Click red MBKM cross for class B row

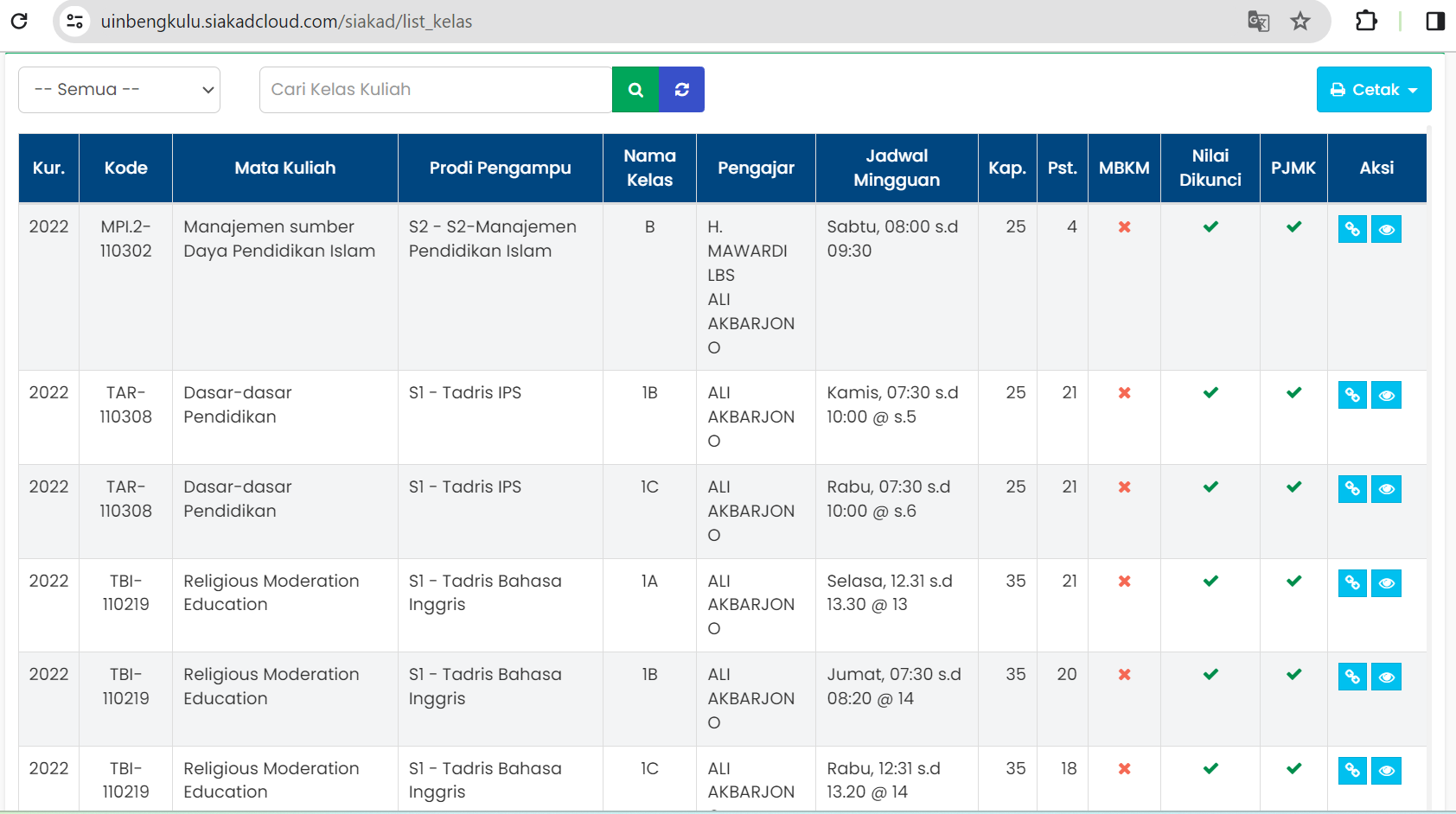pyautogui.click(x=1124, y=227)
